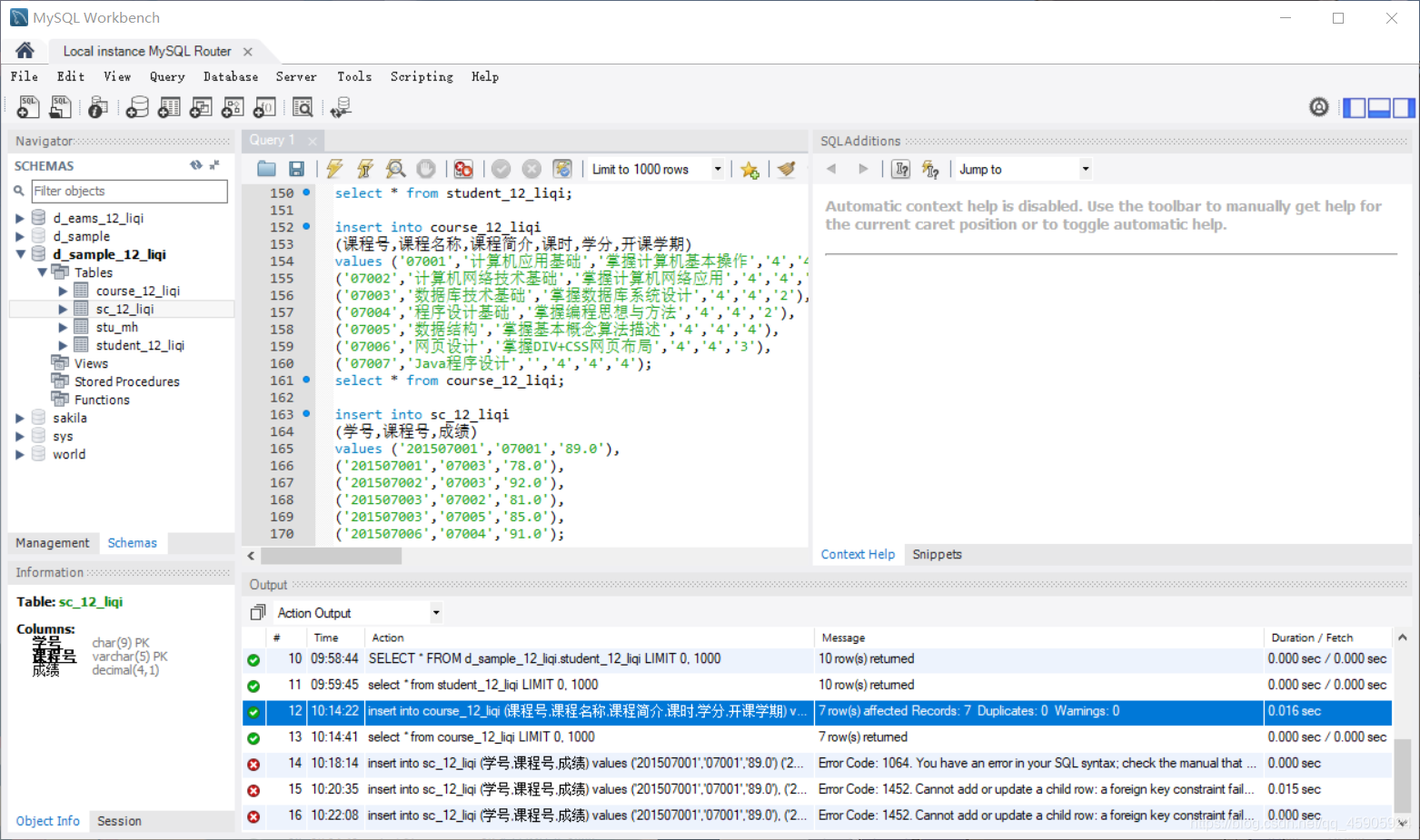The width and height of the screenshot is (1420, 840).
Task: Click the Reconnect to DBMS toolbar icon
Action: (x=341, y=108)
